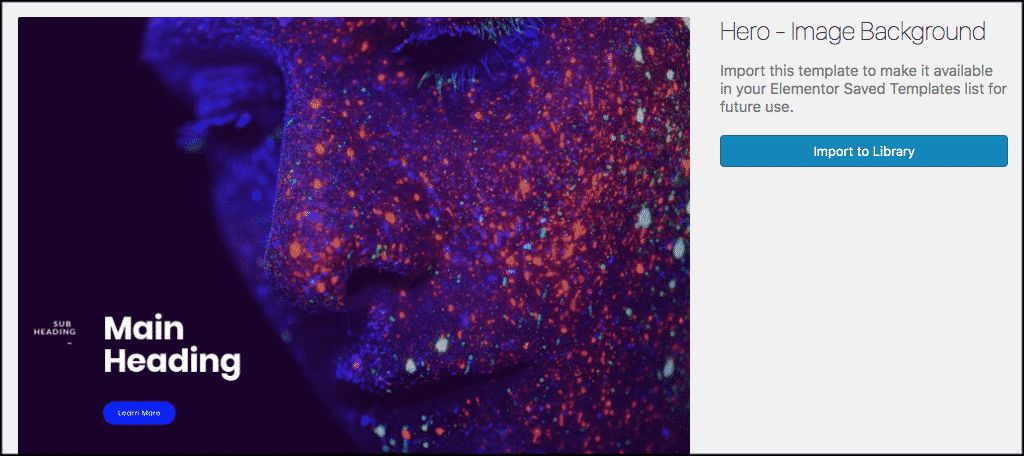Screen dimensions: 1024x456
Task: Click the template description paragraph
Action: (x=863, y=89)
